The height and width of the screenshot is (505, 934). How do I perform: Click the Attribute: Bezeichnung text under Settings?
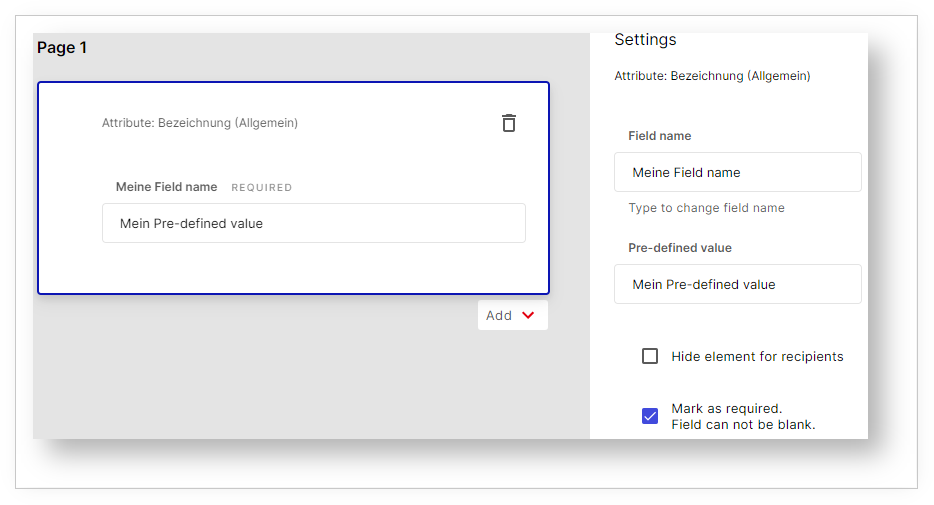pyautogui.click(x=712, y=76)
